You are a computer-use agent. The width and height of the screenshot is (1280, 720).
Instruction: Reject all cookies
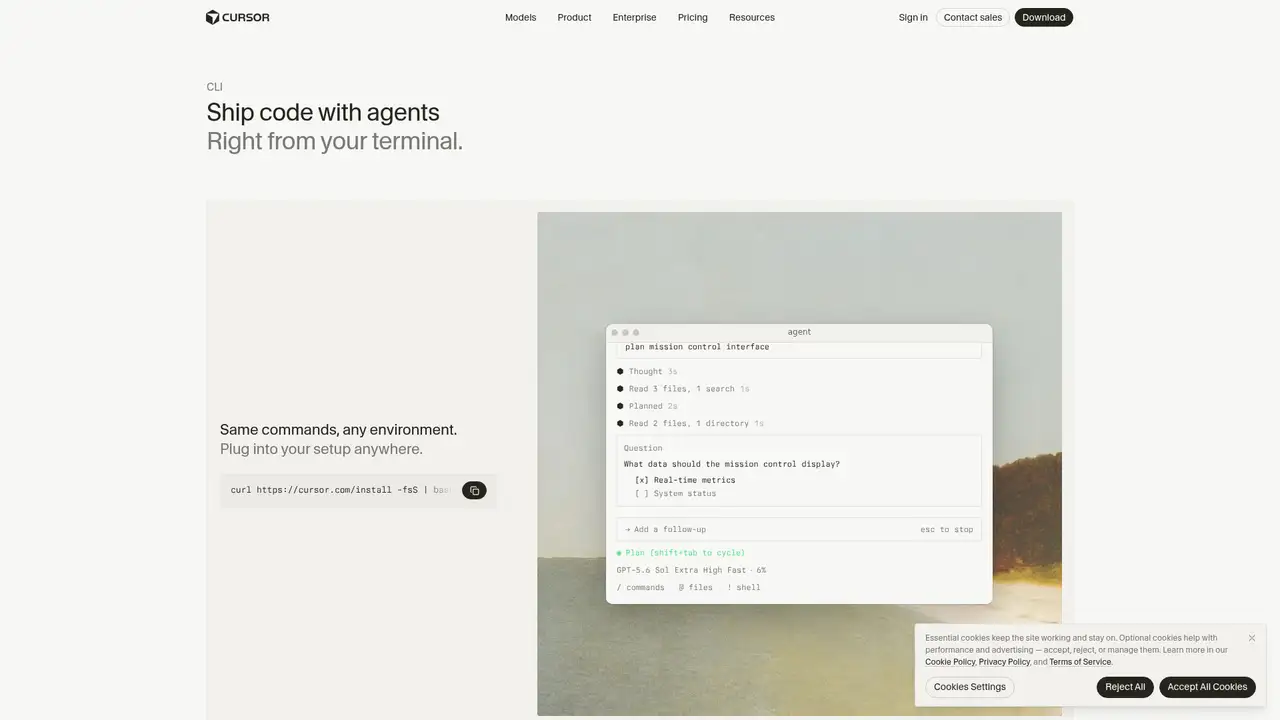click(1125, 687)
